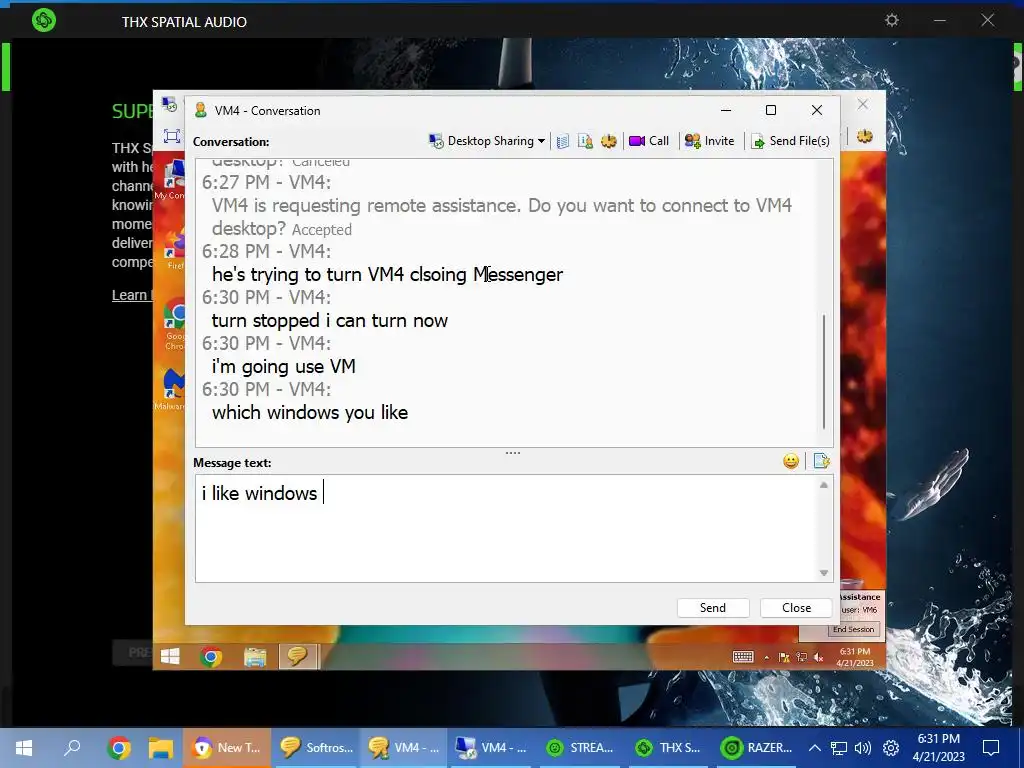This screenshot has width=1024, height=768.
Task: Click the Malwarebytes icon on remote desktop
Action: tap(171, 389)
